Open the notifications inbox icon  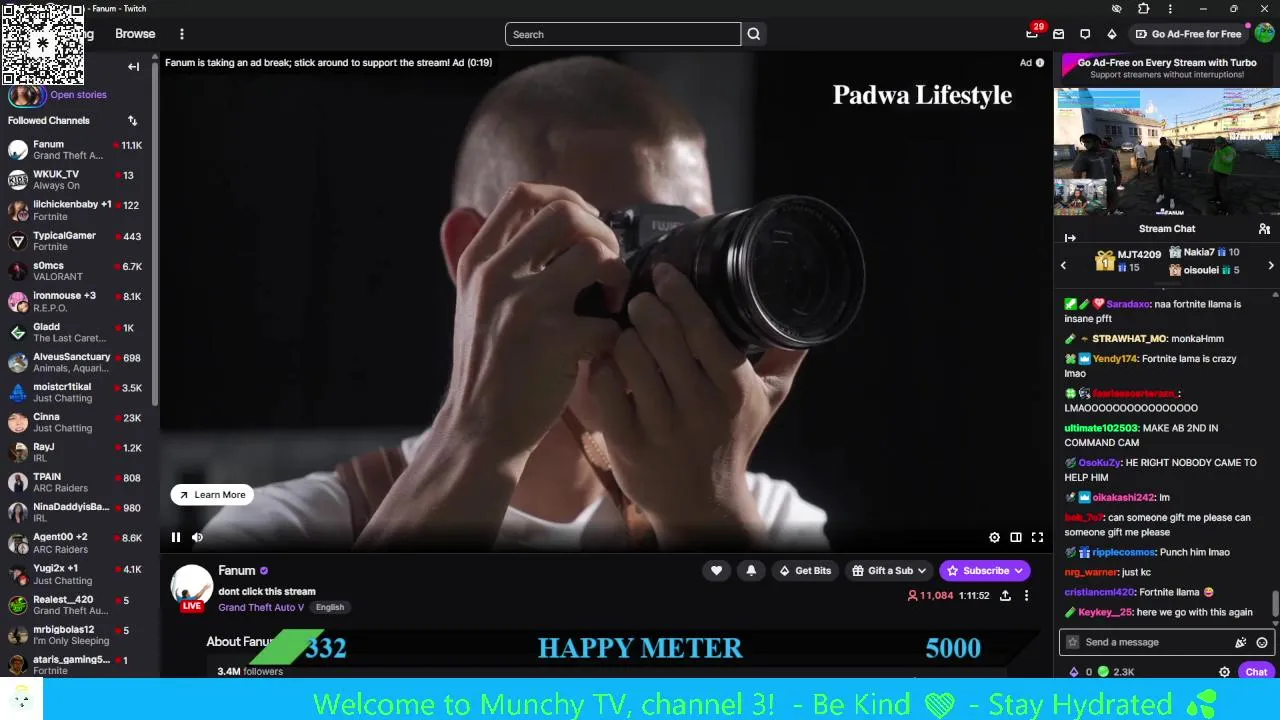pyautogui.click(x=1059, y=34)
